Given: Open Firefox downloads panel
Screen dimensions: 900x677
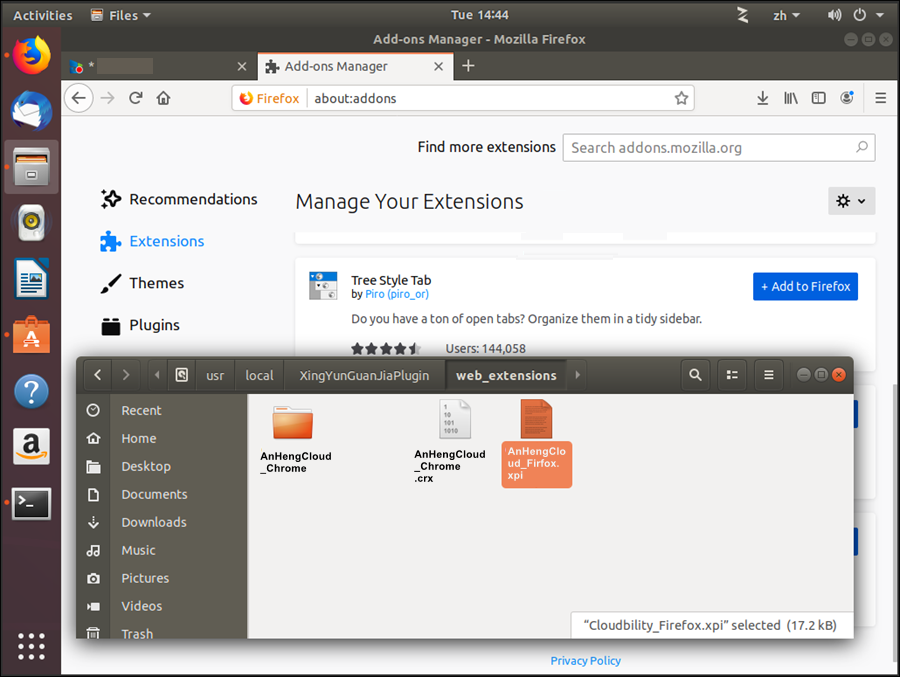Looking at the screenshot, I should 762,98.
